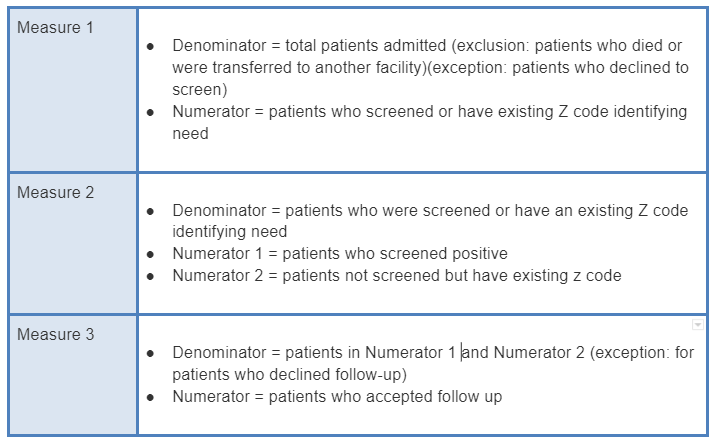Screen dimensions: 715x443
Task: Click bullet point before 'Numerator 1'
Action: click(151, 255)
